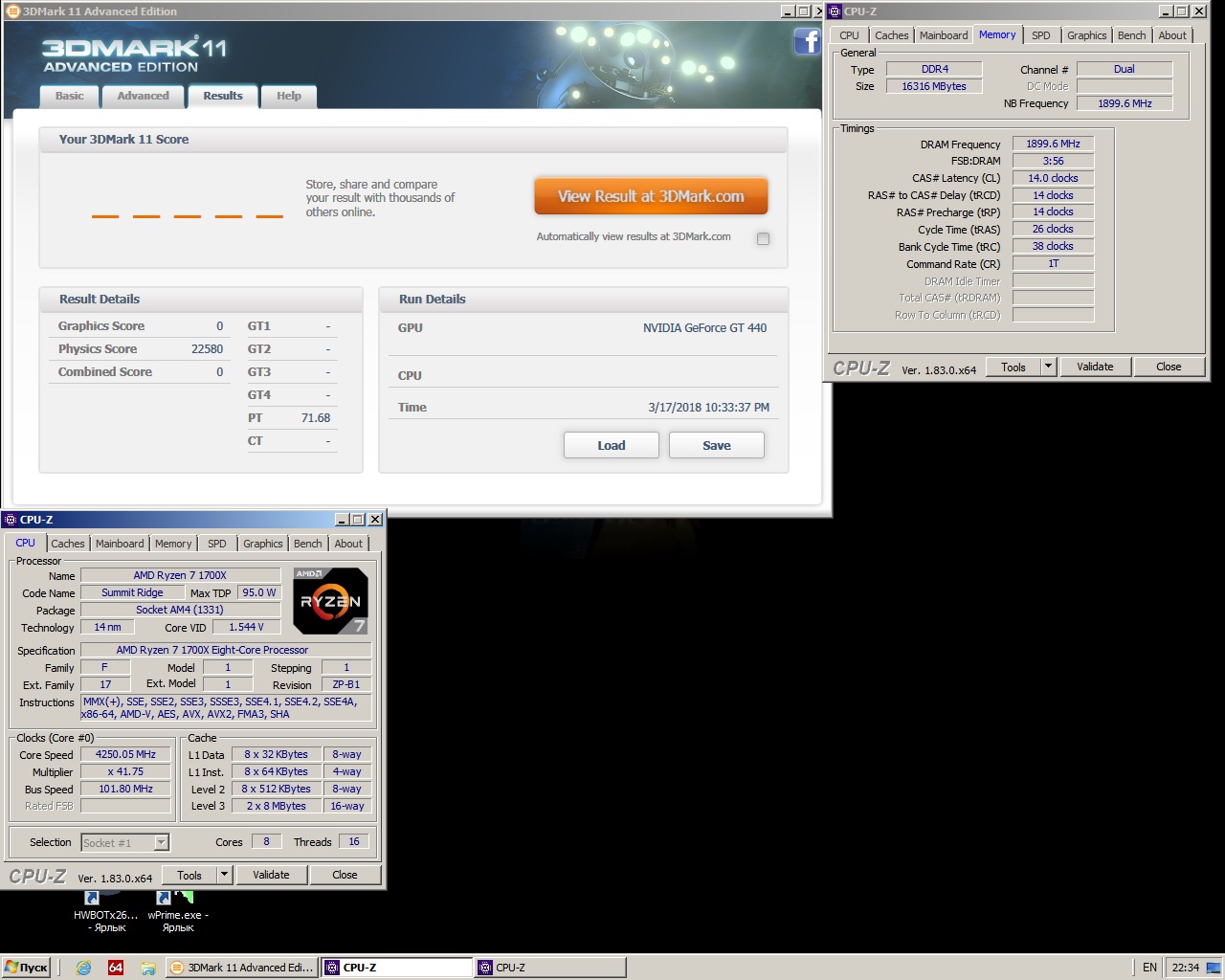Switch to 3DMark 11 Advanced Edition taskbar button
The width and height of the screenshot is (1225, 980).
tap(242, 968)
